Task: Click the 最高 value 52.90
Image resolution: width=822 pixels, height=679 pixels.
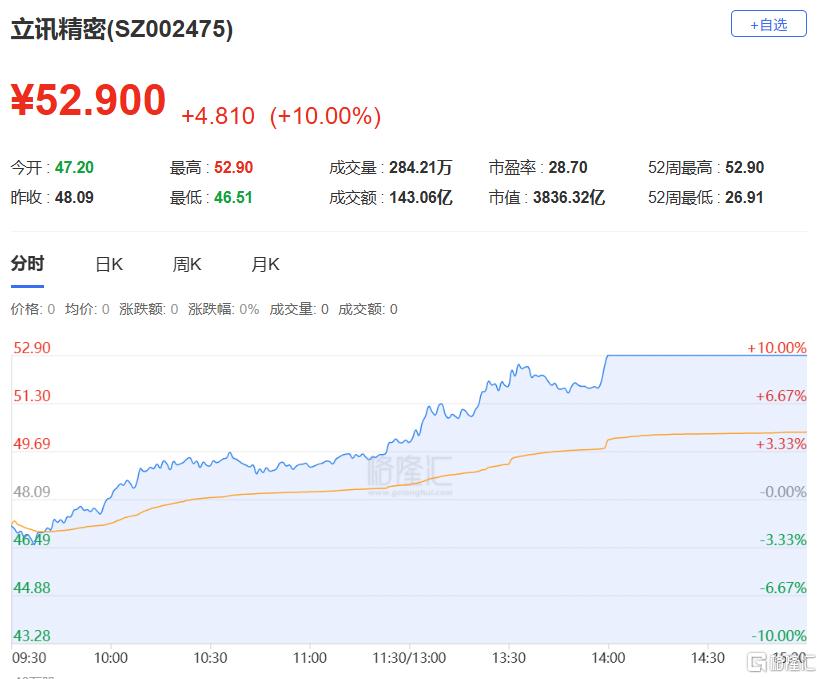Action: [x=233, y=167]
